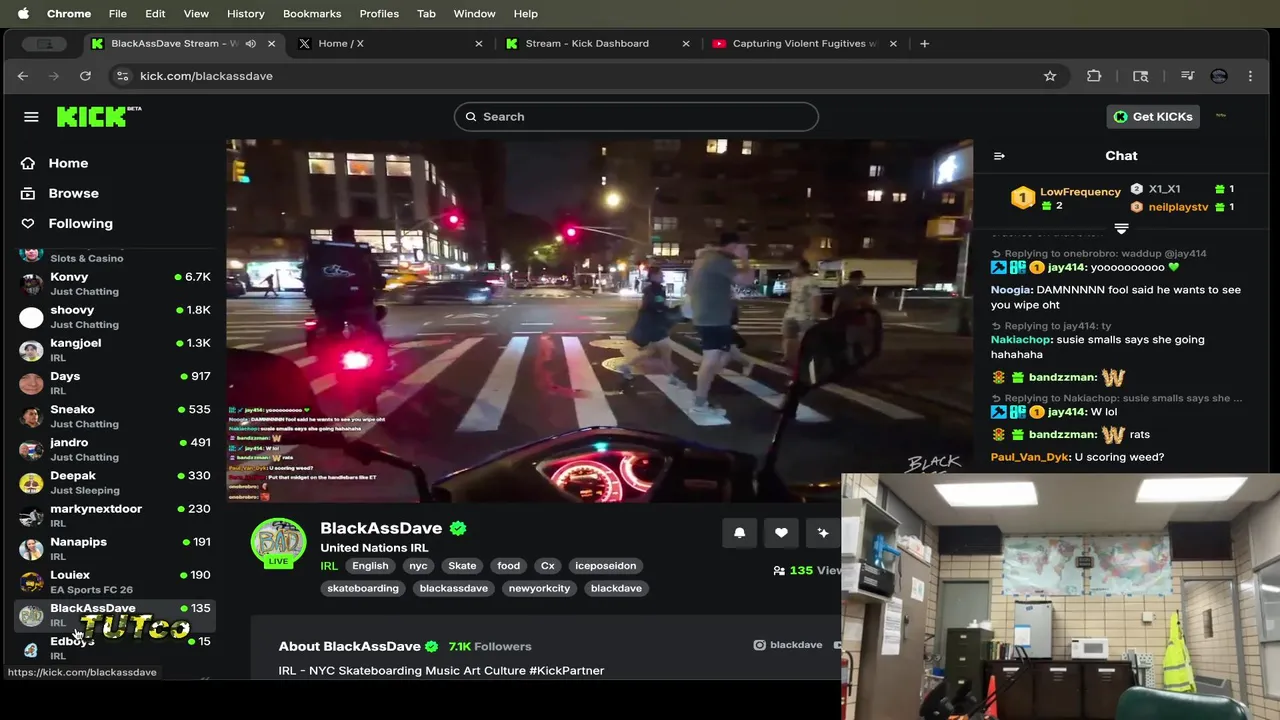Click the Chrome side panel search icon

pos(1140,76)
